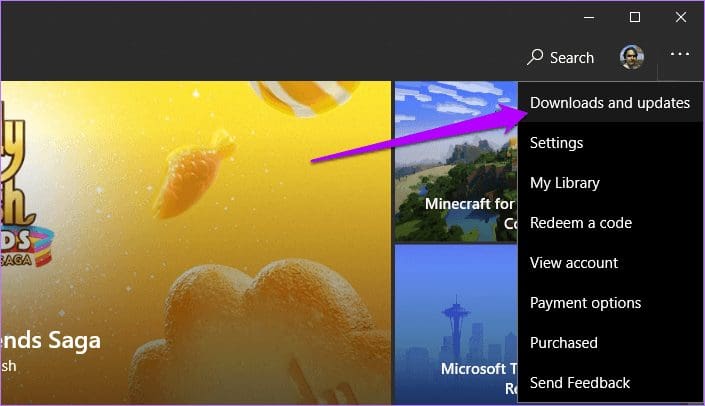
Task: Open the Candy Crush Friends Saga banner
Action: pyautogui.click(x=196, y=242)
